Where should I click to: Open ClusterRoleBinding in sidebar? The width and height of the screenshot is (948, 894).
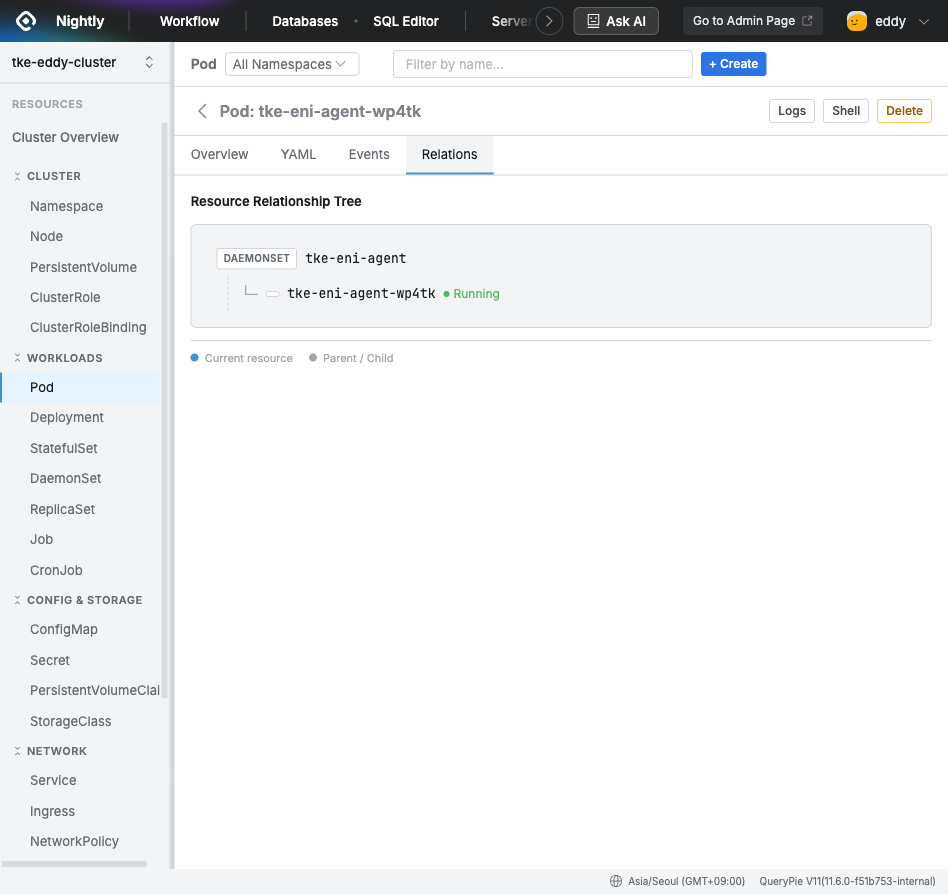coord(88,328)
